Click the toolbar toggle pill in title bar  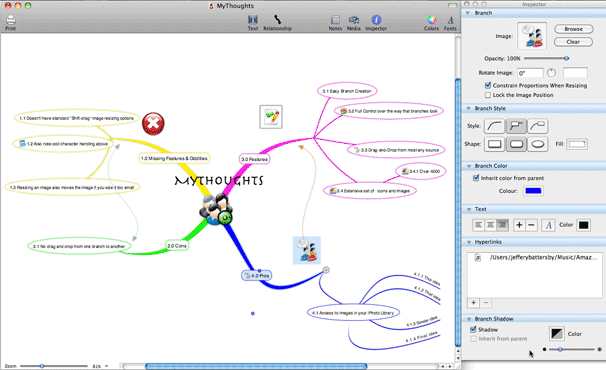point(452,5)
